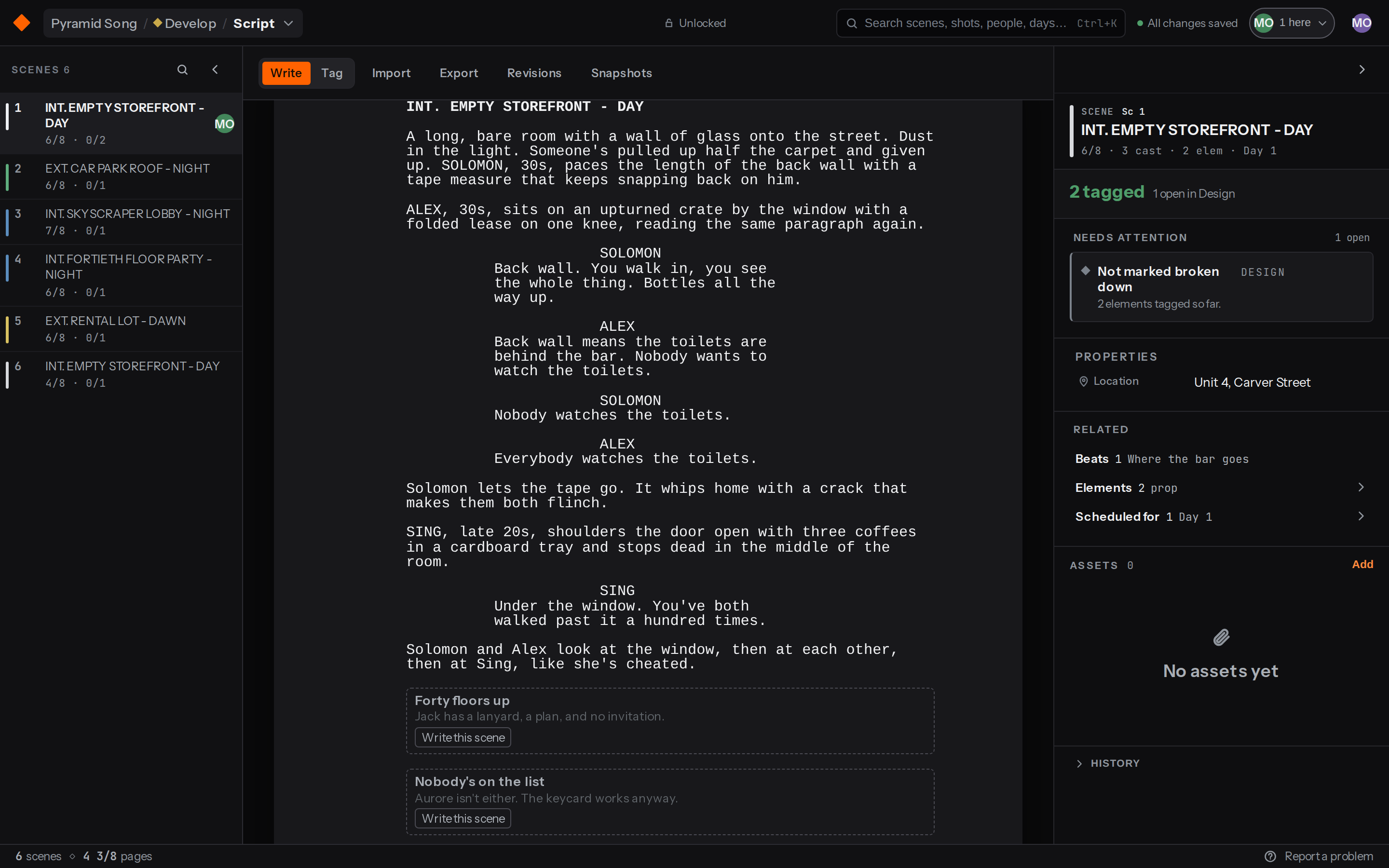
Task: Click the MO user avatar at top right
Action: [x=1362, y=23]
